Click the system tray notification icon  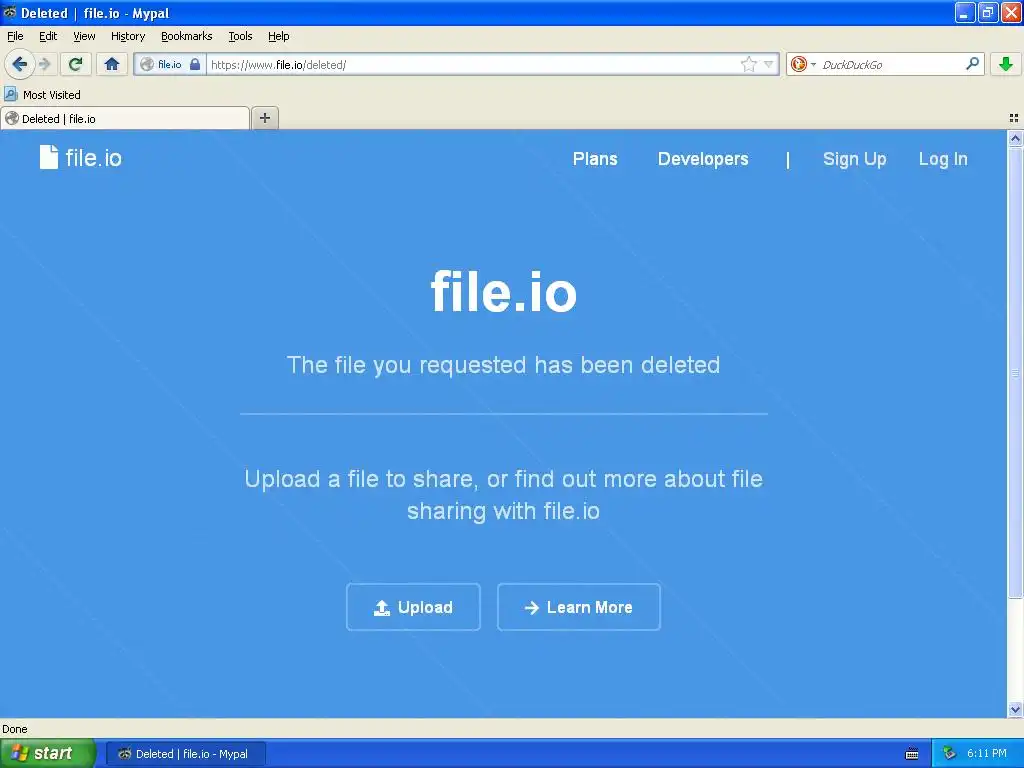tap(949, 754)
